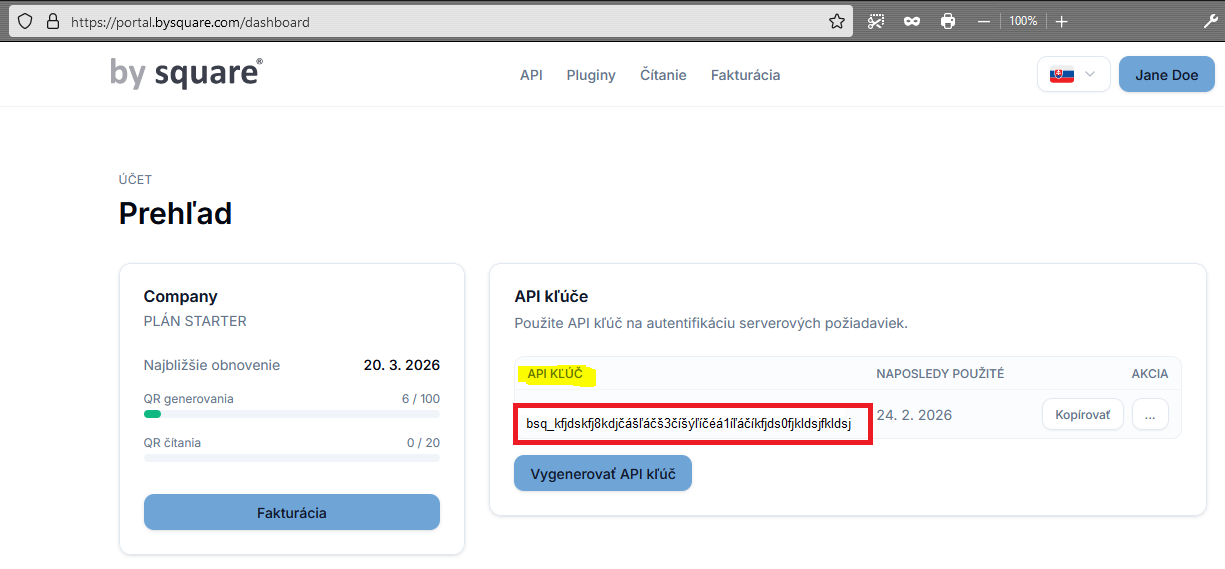Click the padlock site security icon
This screenshot has width=1225, height=569.
tap(51, 21)
